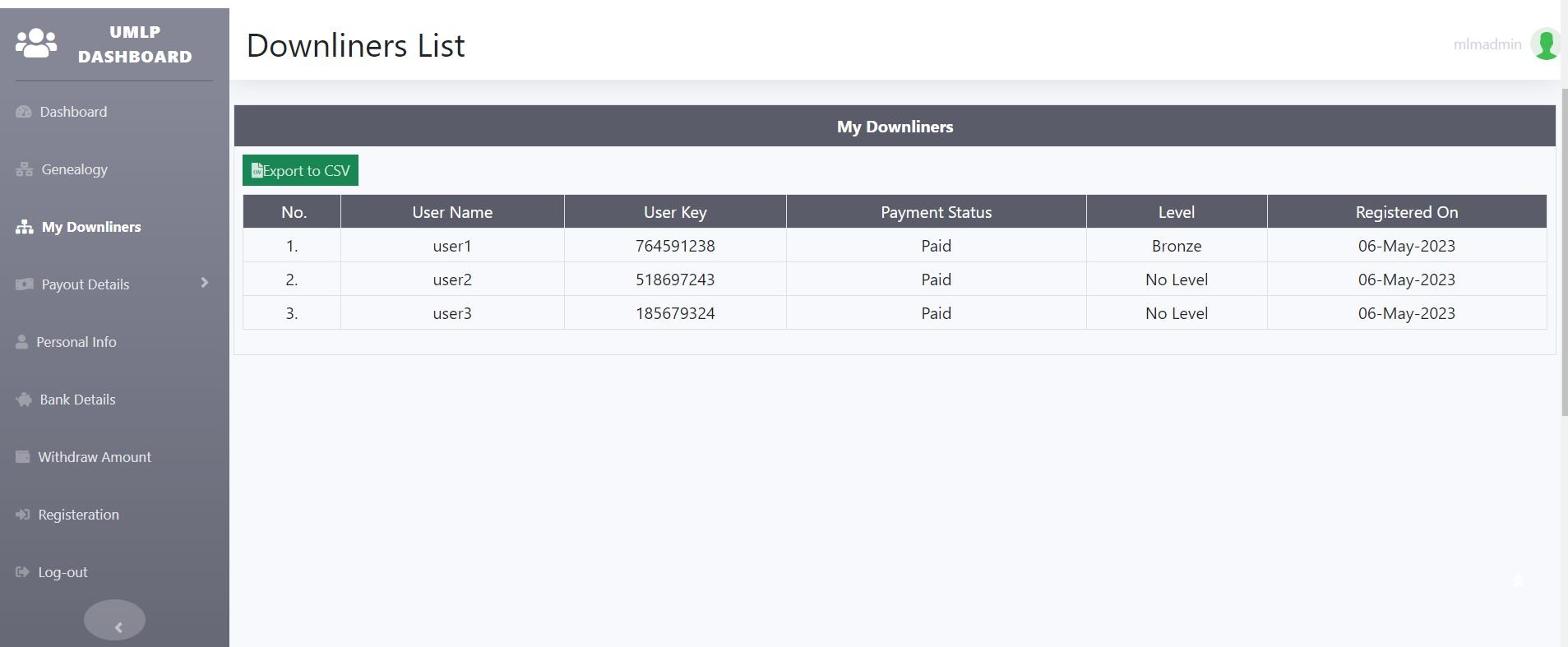1568x647 pixels.
Task: Click the UMLP Dashboard users group logo icon
Action: (36, 44)
